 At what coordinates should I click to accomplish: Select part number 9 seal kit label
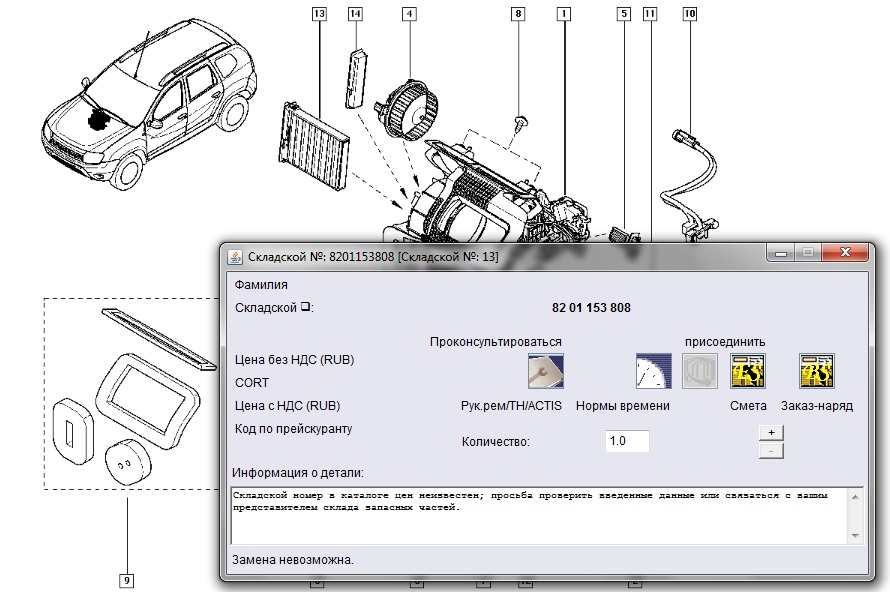click(x=126, y=579)
